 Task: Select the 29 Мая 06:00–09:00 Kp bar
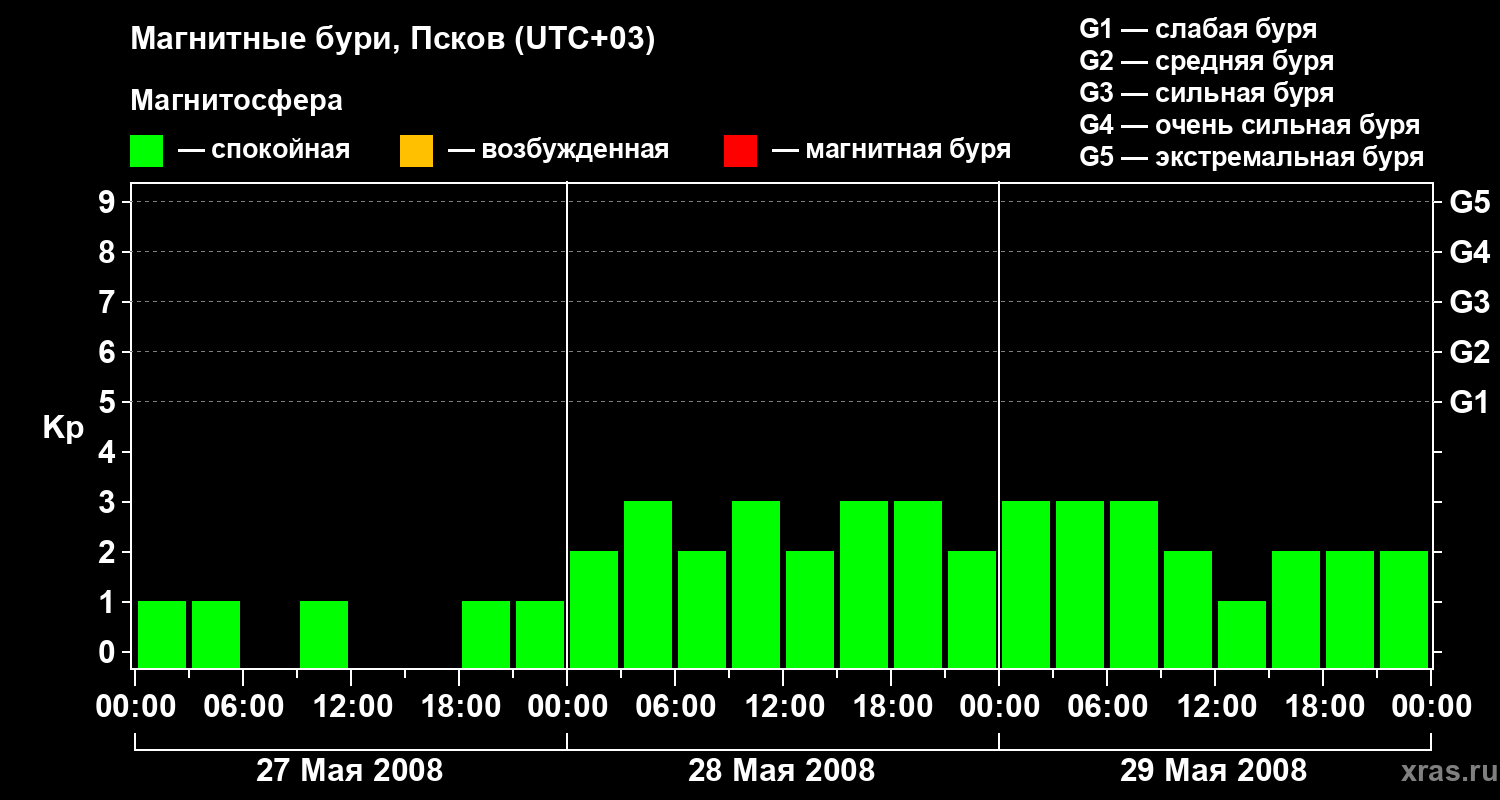(1134, 584)
